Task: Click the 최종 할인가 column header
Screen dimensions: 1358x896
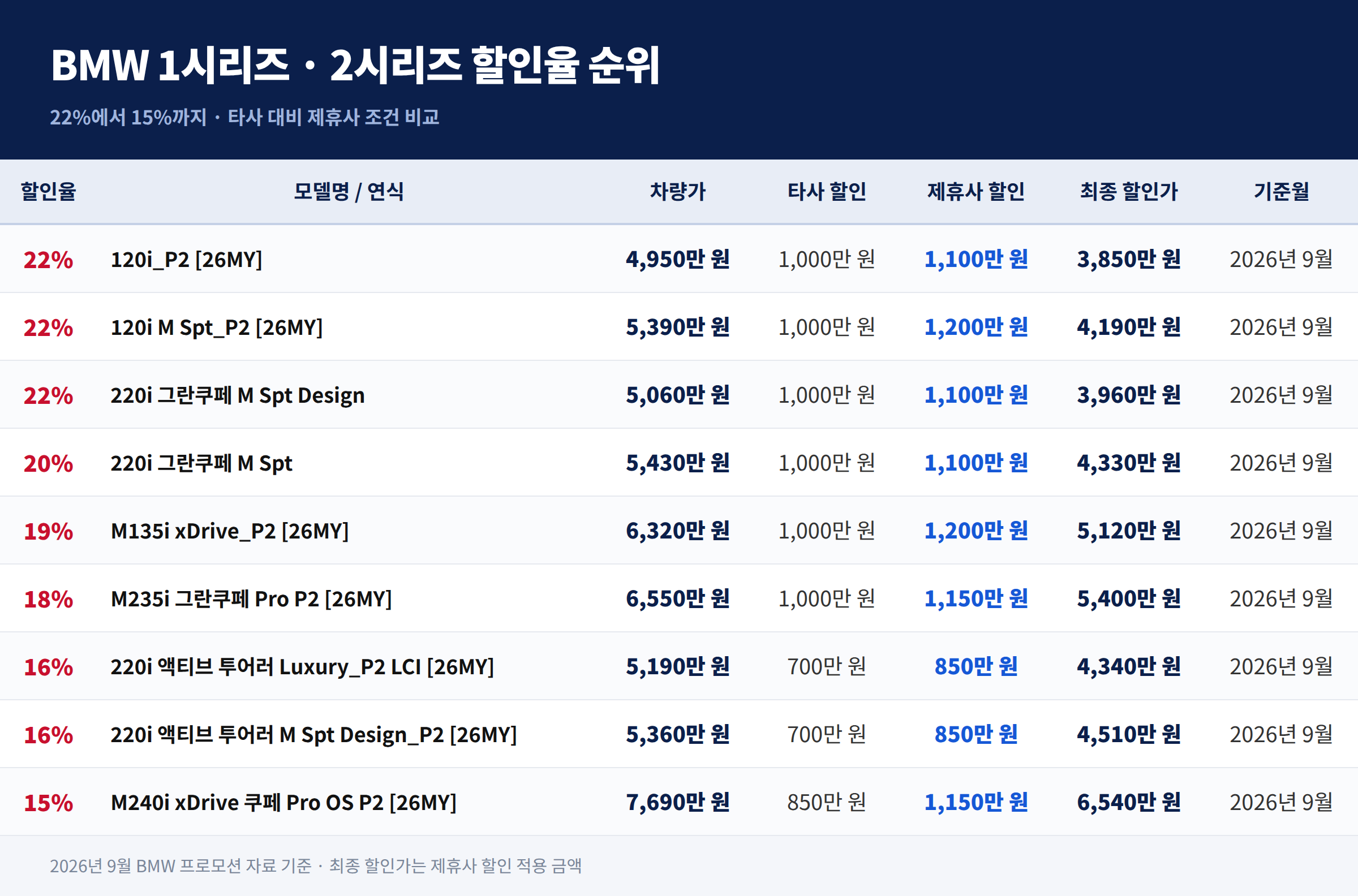Action: coord(1129,191)
